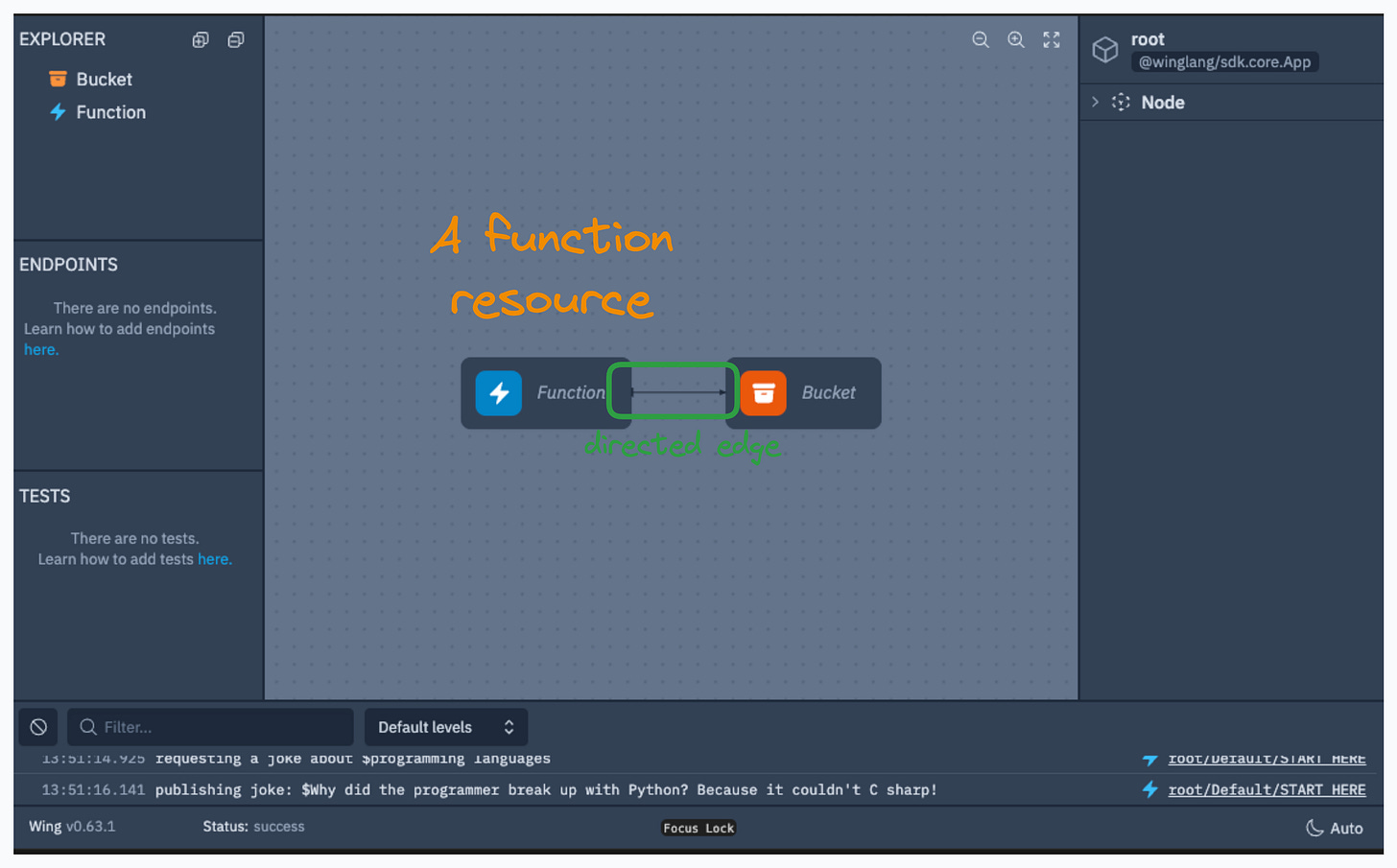Select Function in the Explorer tree

(x=109, y=111)
